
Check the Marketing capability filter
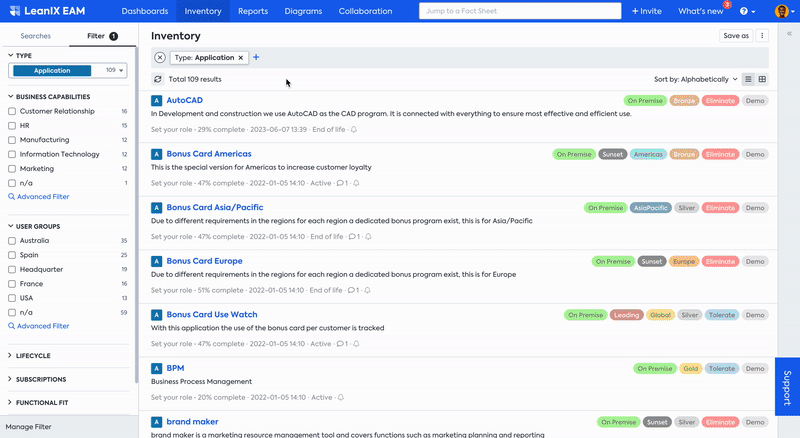click(12, 168)
